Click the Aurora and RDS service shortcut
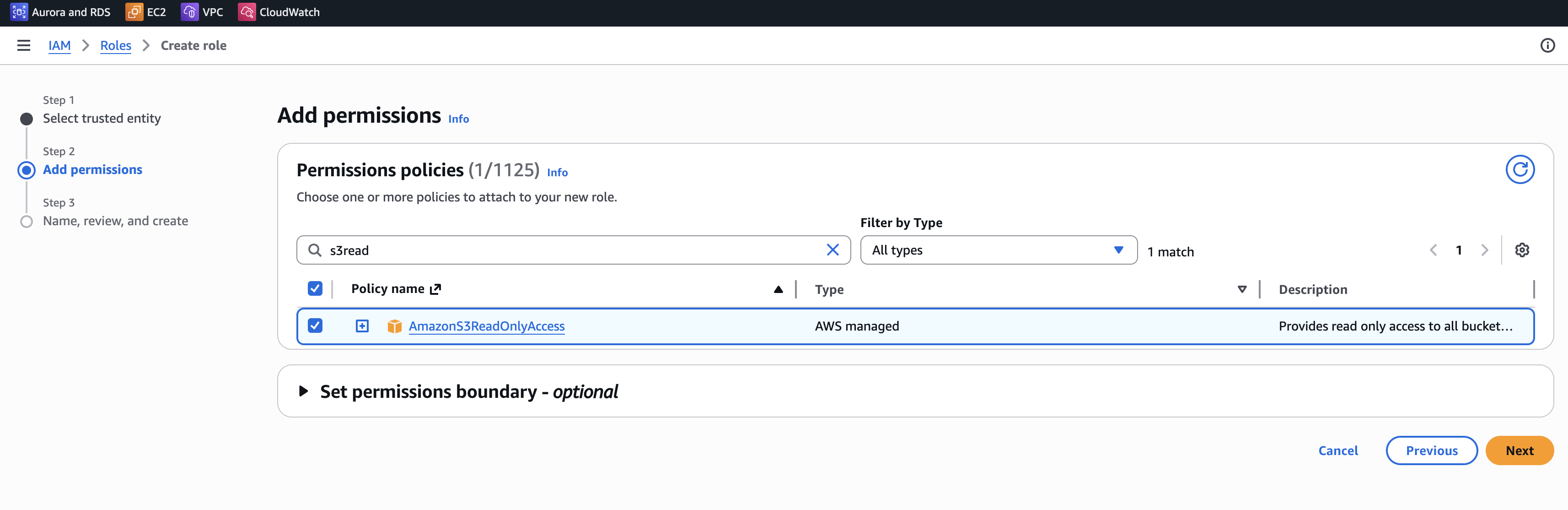Viewport: 1568px width, 510px height. (60, 12)
